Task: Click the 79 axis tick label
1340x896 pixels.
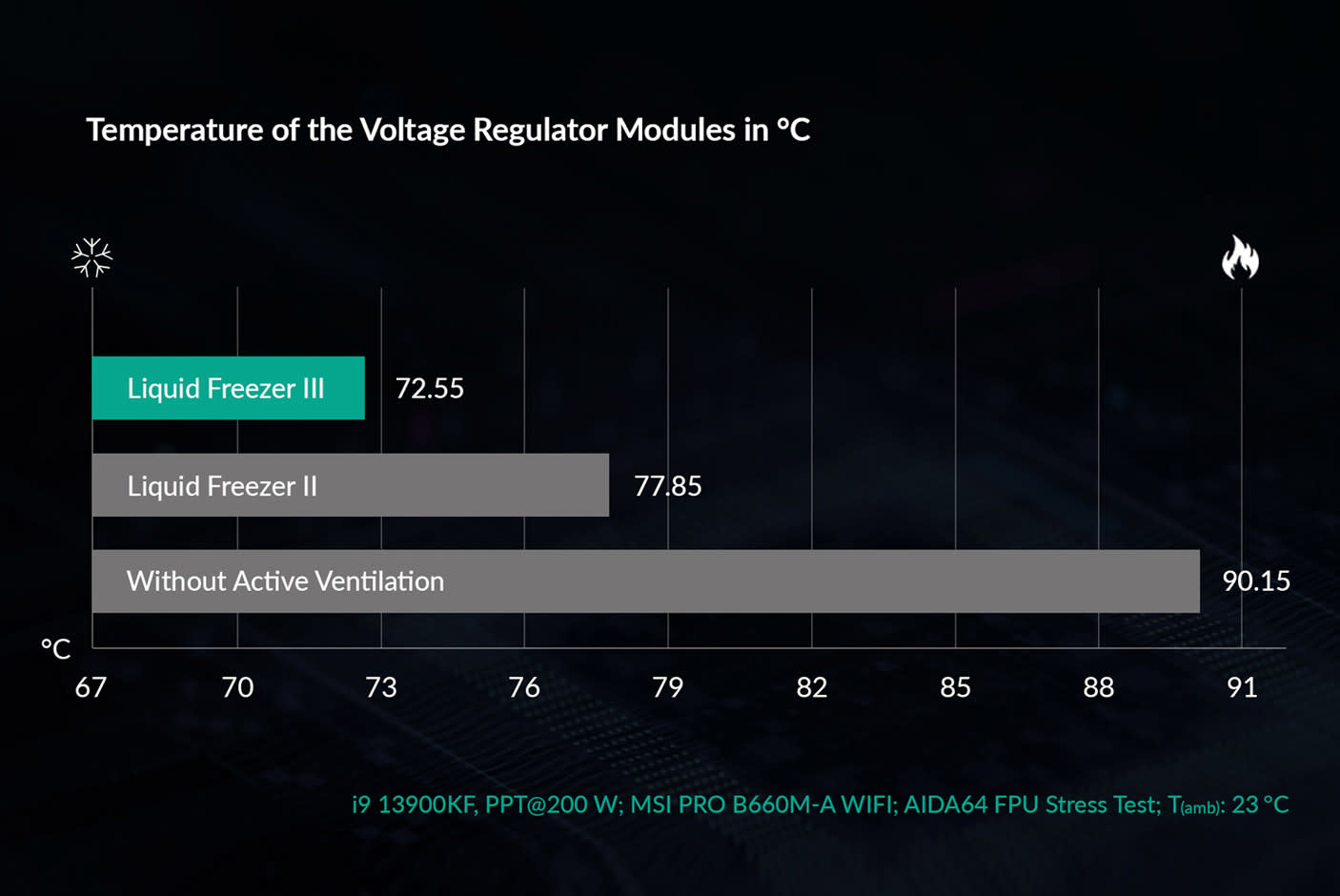Action: click(667, 687)
